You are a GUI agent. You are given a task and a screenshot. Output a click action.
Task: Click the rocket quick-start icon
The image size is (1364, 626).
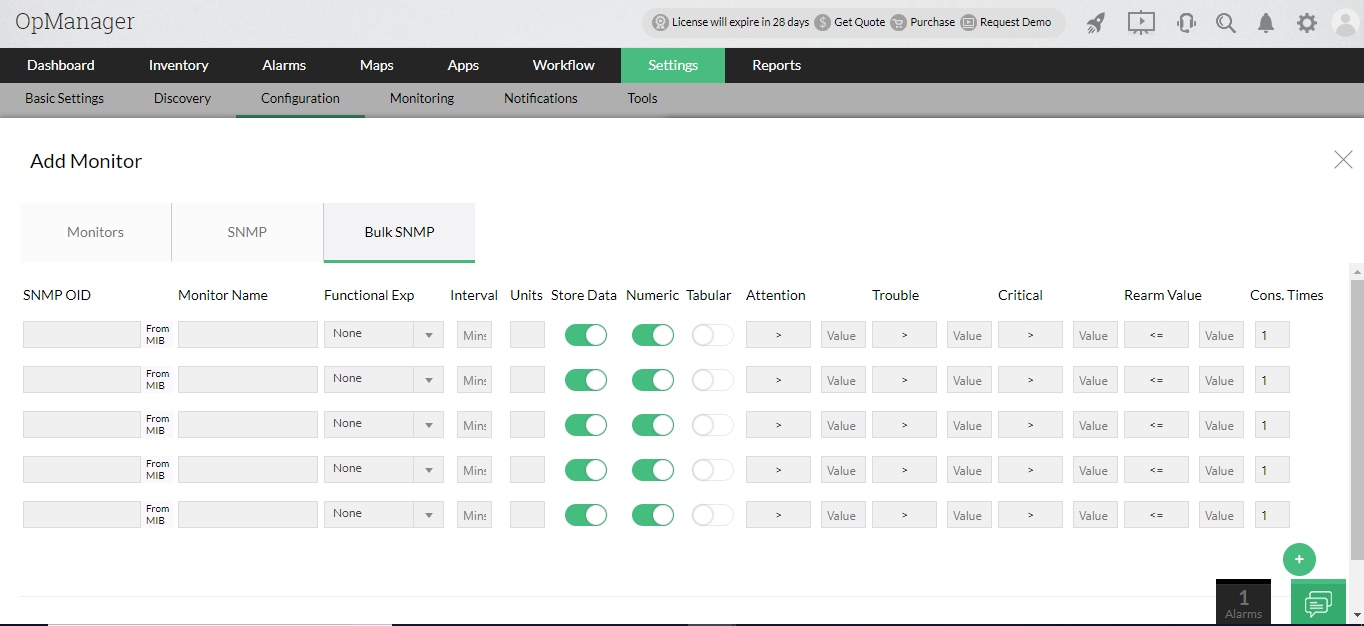pyautogui.click(x=1096, y=23)
